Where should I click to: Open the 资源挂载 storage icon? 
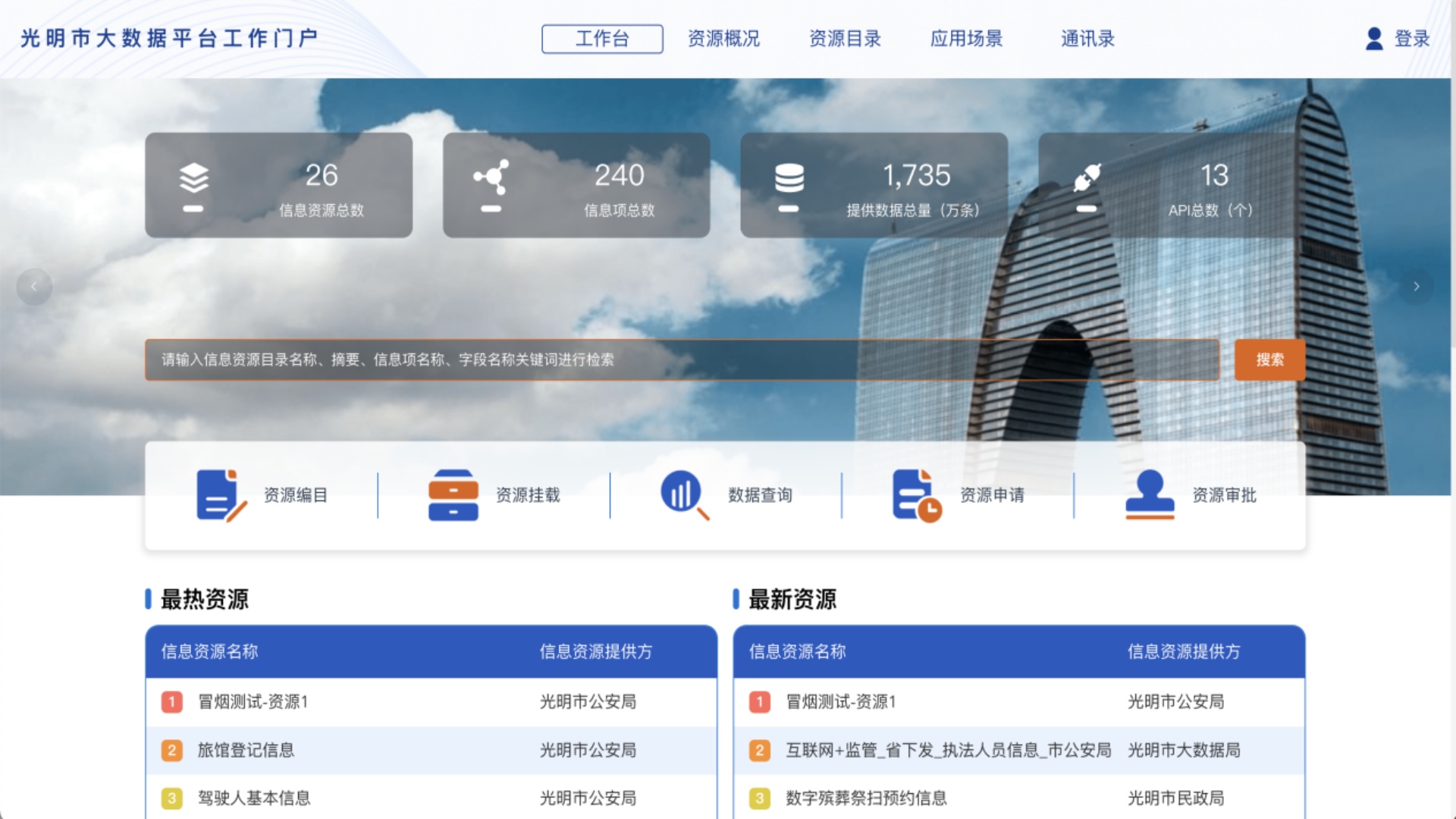click(x=453, y=494)
